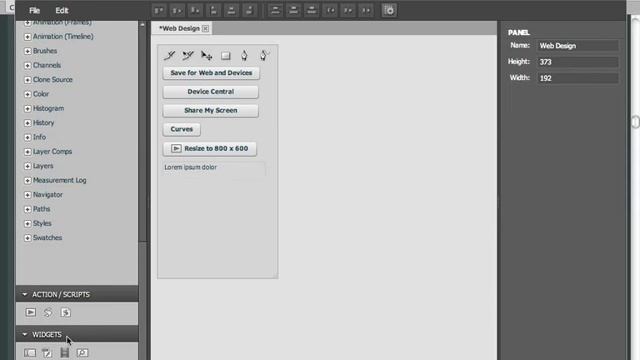Collapse the Action / Scripts section
This screenshot has height=360, width=640.
(24, 294)
